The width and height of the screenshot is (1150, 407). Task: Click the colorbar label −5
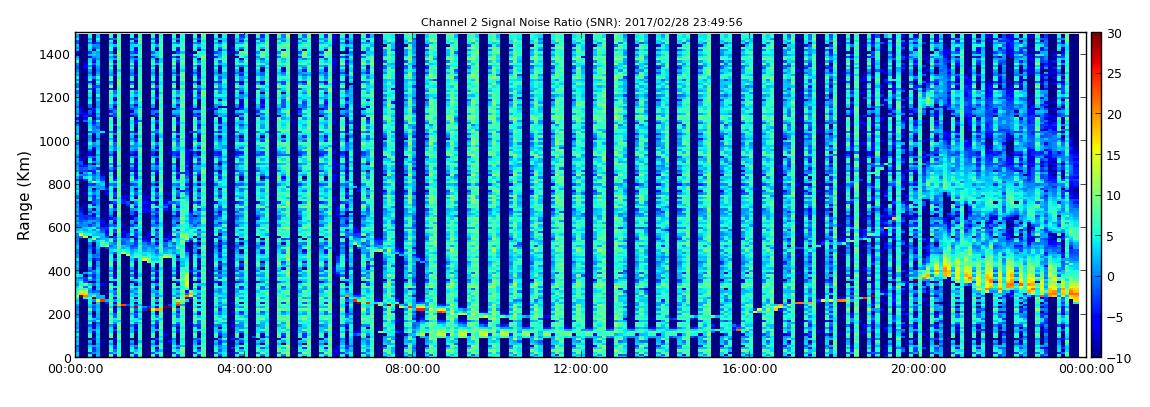1114,318
